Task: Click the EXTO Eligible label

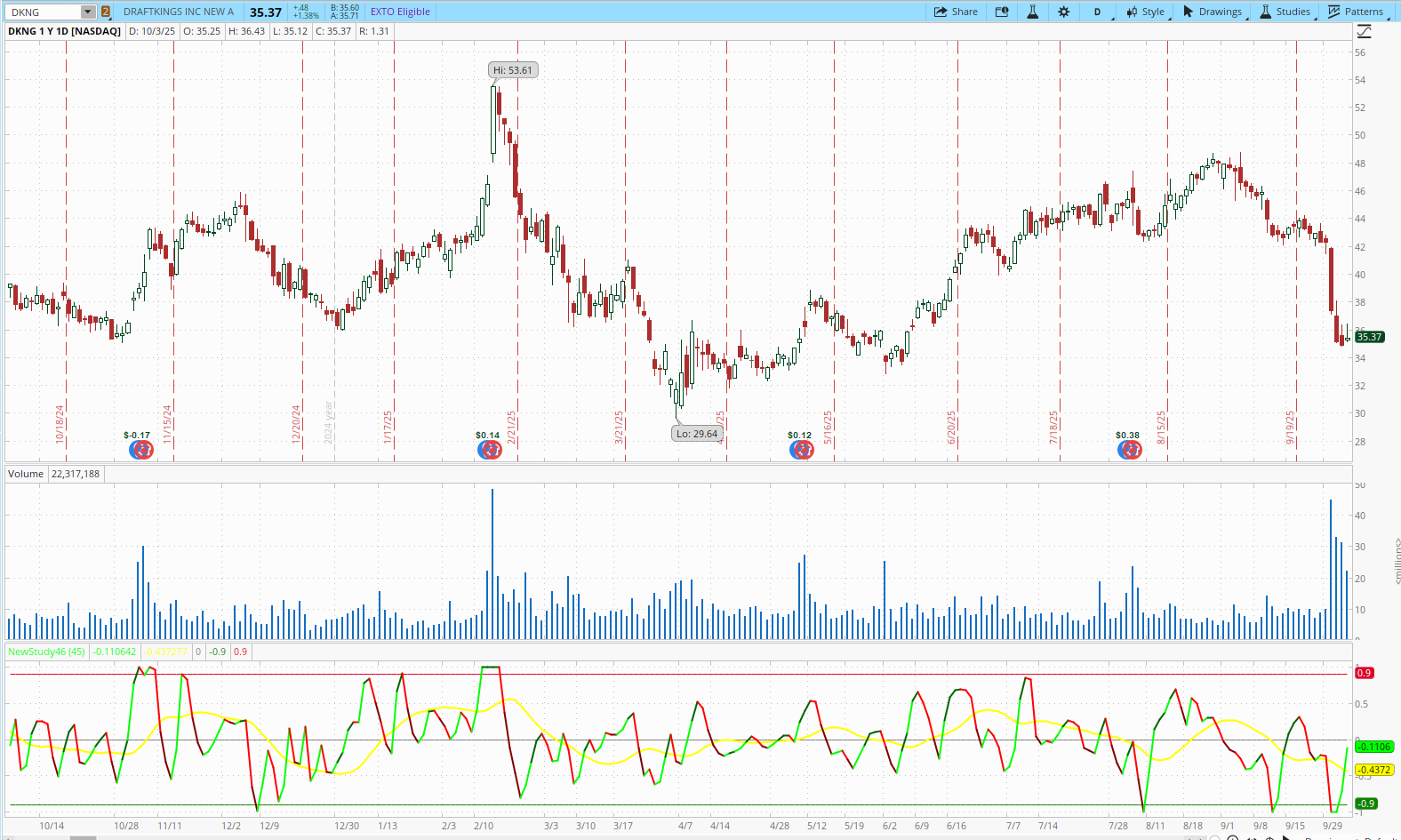Action: [x=400, y=12]
